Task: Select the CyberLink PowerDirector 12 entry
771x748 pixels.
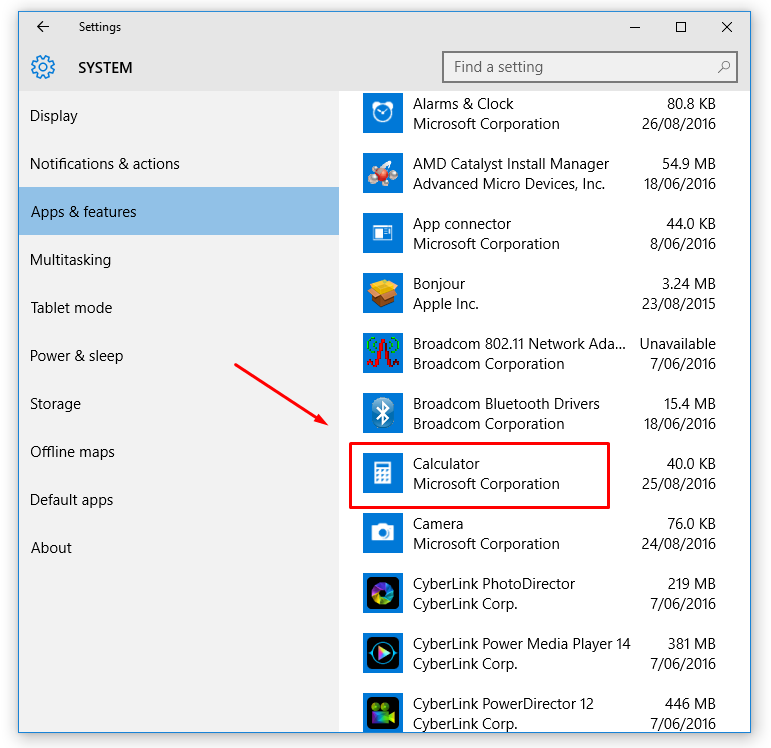Action: pyautogui.click(x=503, y=712)
